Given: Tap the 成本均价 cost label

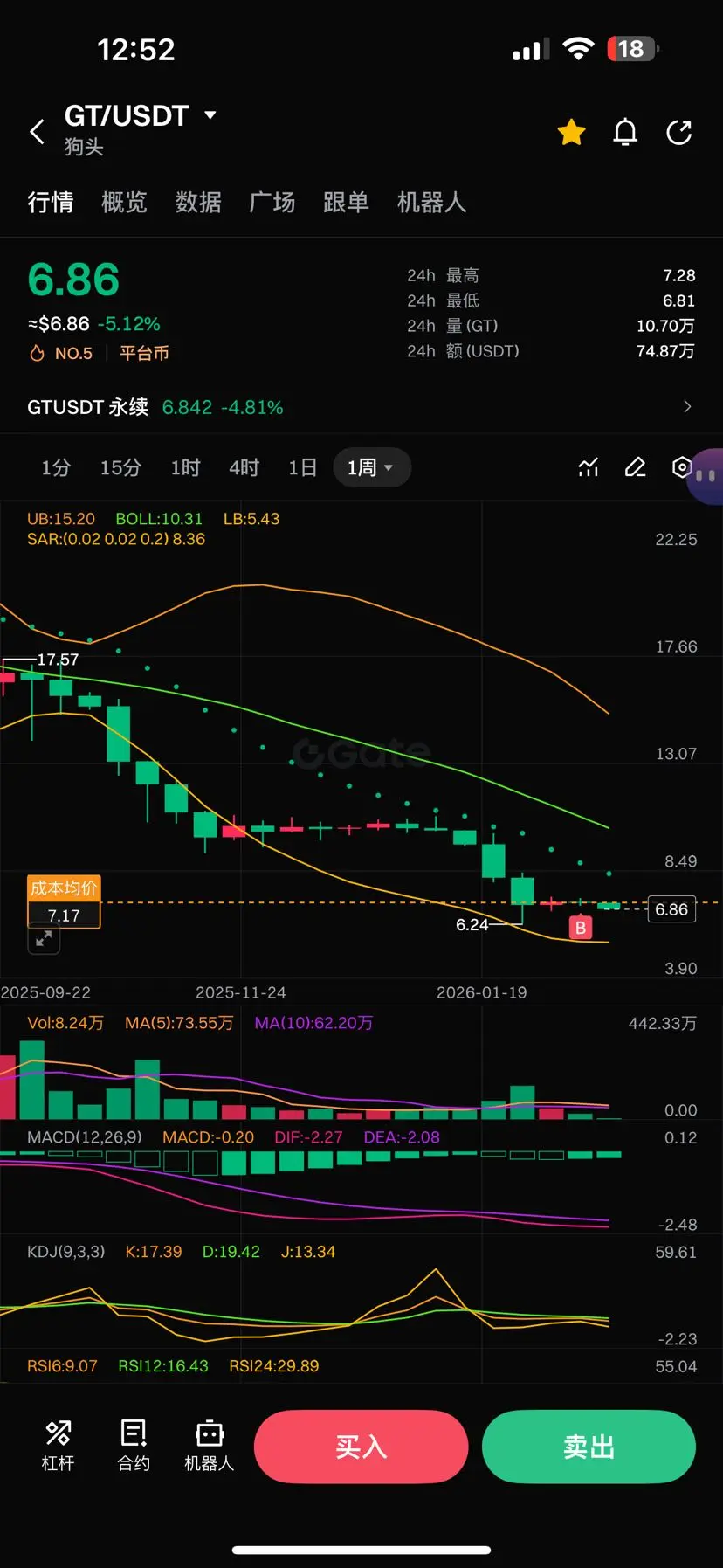Looking at the screenshot, I should [x=64, y=888].
